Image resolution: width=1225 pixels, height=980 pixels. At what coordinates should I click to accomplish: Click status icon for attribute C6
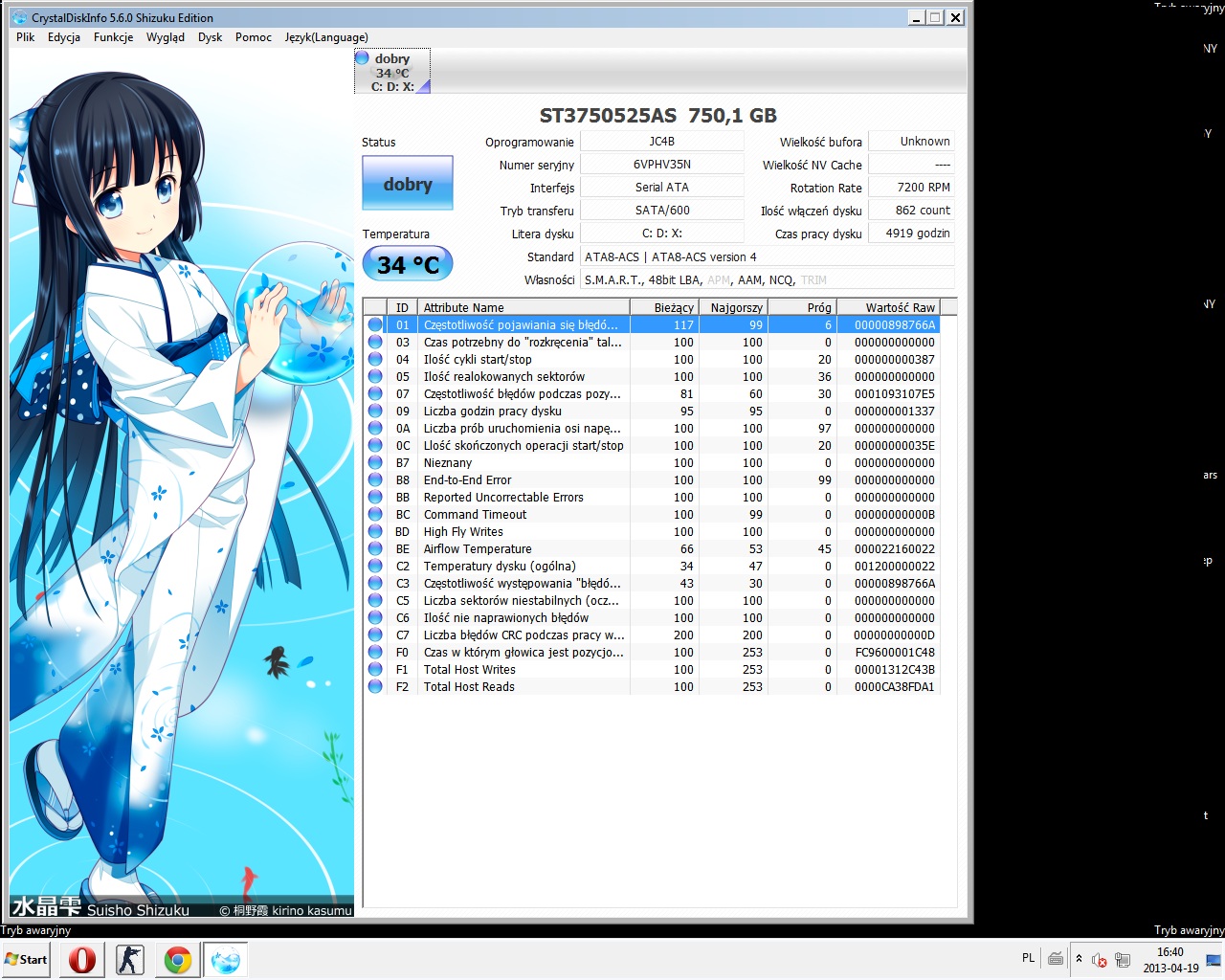click(375, 618)
